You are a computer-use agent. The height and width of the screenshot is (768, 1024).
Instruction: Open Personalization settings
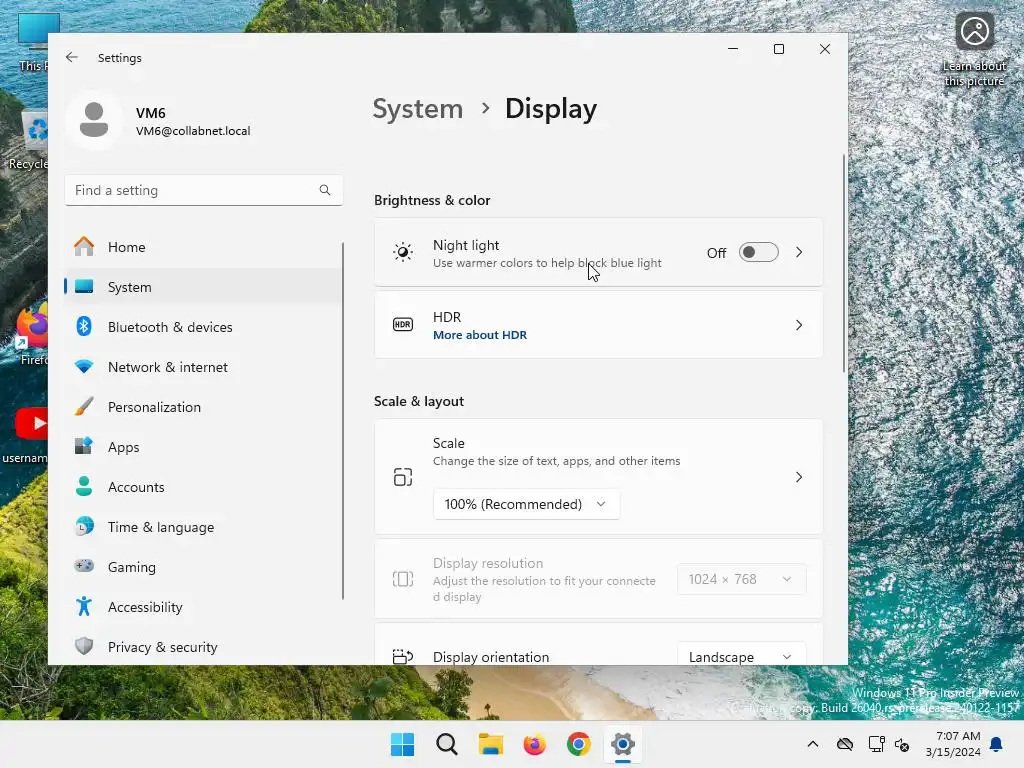(x=204, y=407)
